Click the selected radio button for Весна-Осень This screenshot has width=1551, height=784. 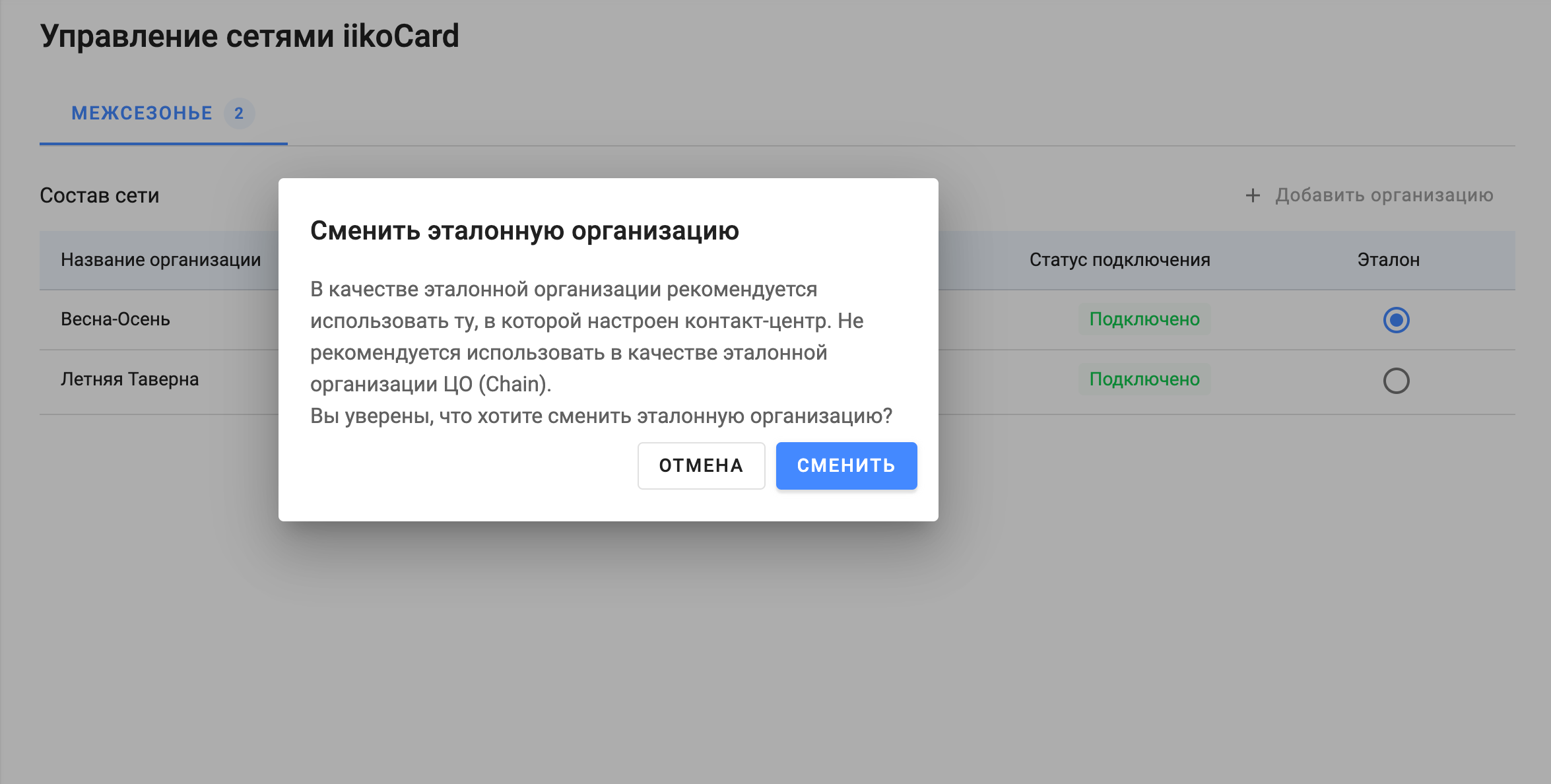coord(1397,320)
